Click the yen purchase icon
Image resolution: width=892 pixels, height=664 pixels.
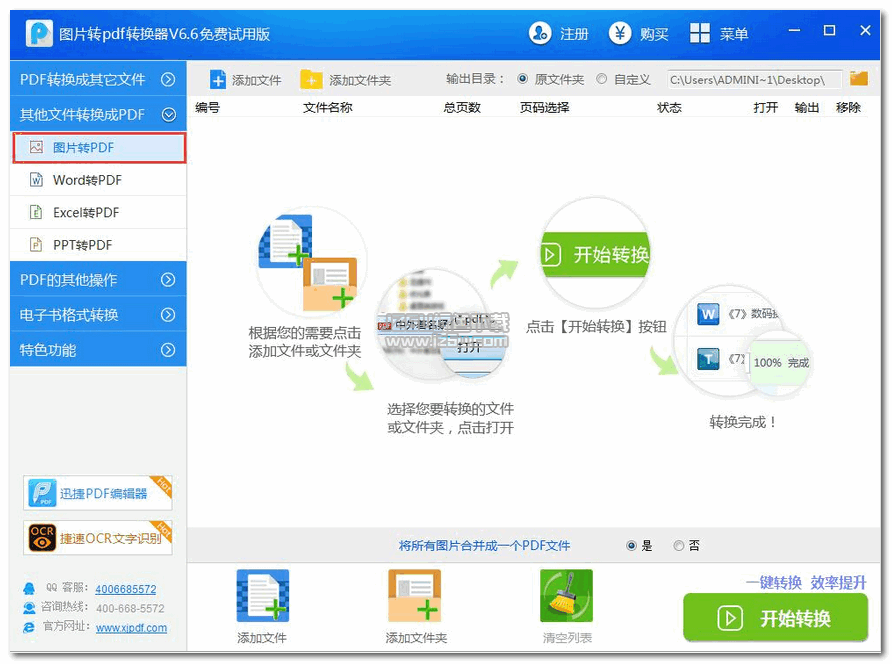coord(620,33)
